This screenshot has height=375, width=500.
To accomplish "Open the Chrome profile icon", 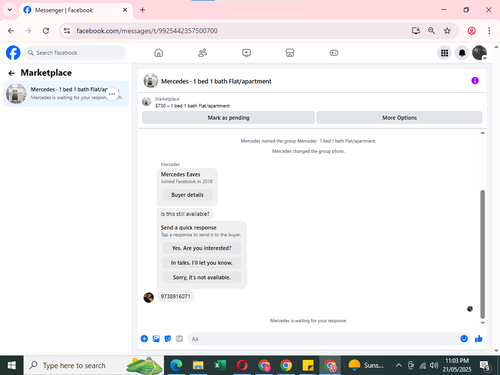I will [471, 31].
